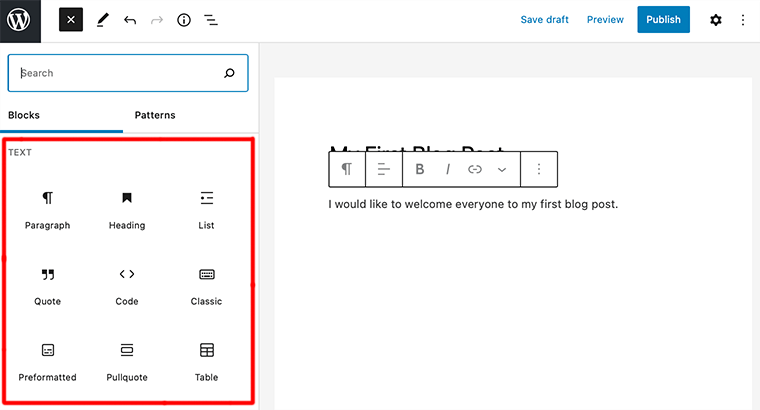Add a Quote block
Screen dimensions: 760x410
tap(47, 285)
